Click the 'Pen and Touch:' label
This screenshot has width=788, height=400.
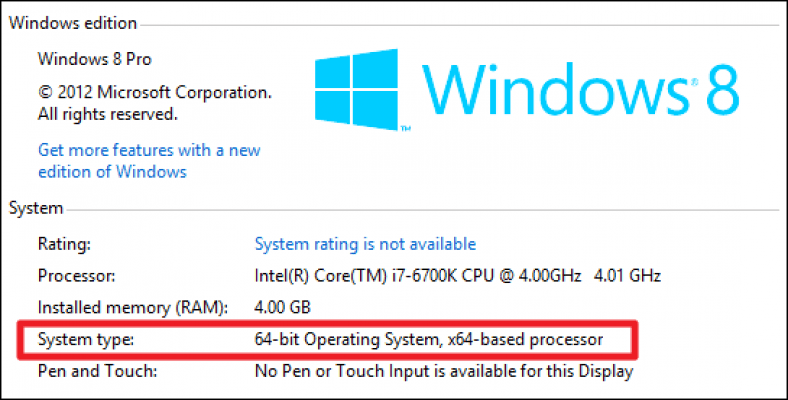pos(97,371)
